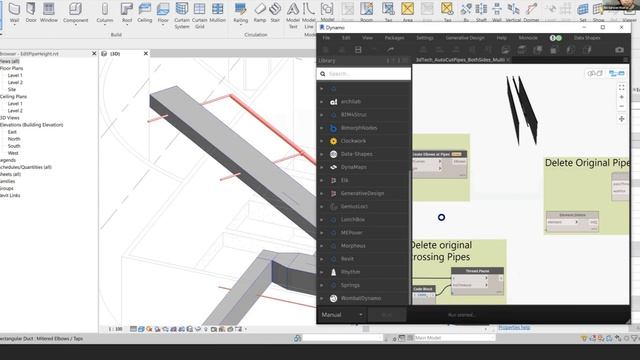Switch to 3D background preview toggle in Dynamo
This screenshot has width=640, height=360.
595,73
